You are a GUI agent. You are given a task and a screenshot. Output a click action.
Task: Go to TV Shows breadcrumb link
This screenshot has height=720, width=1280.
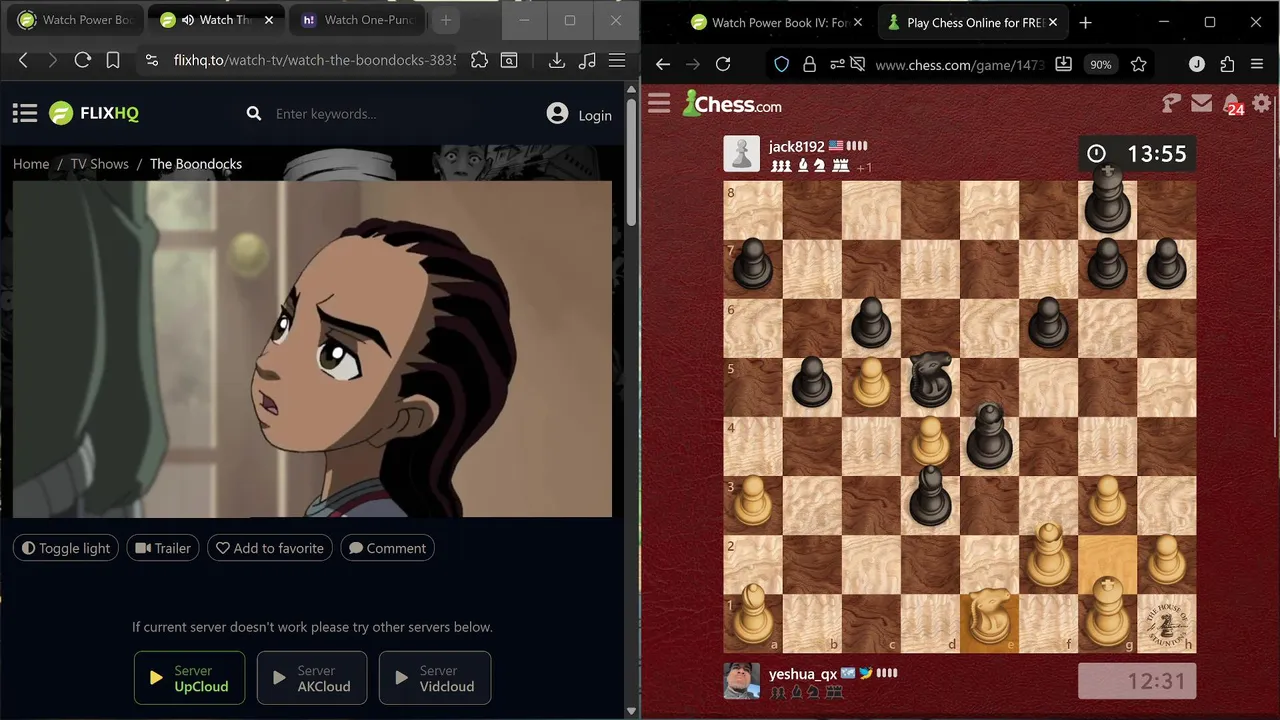click(x=99, y=164)
